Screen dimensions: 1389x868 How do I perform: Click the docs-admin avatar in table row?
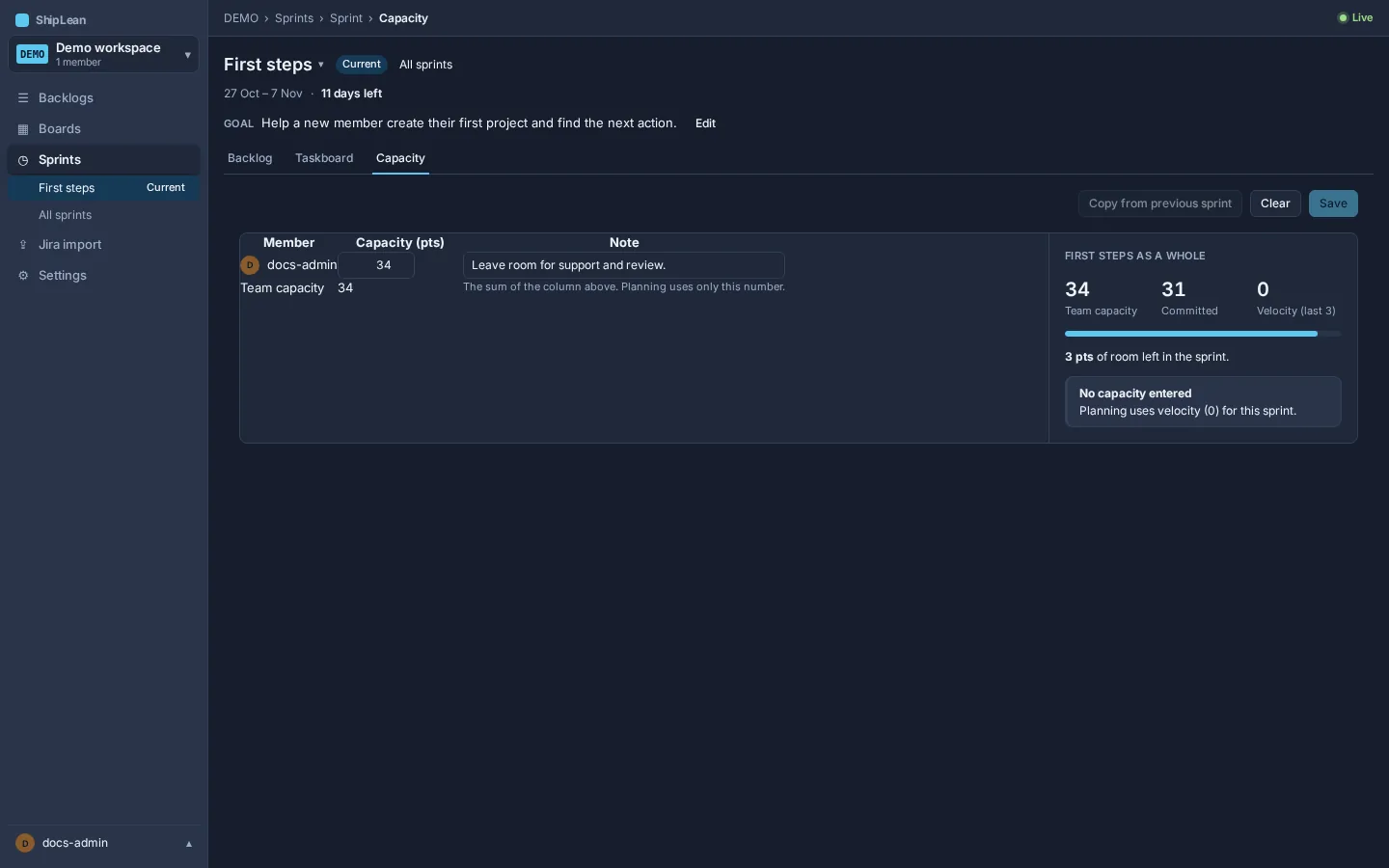(x=250, y=265)
